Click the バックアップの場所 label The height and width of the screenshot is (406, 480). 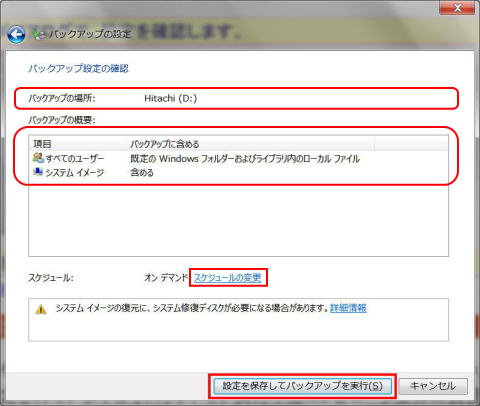tap(62, 98)
